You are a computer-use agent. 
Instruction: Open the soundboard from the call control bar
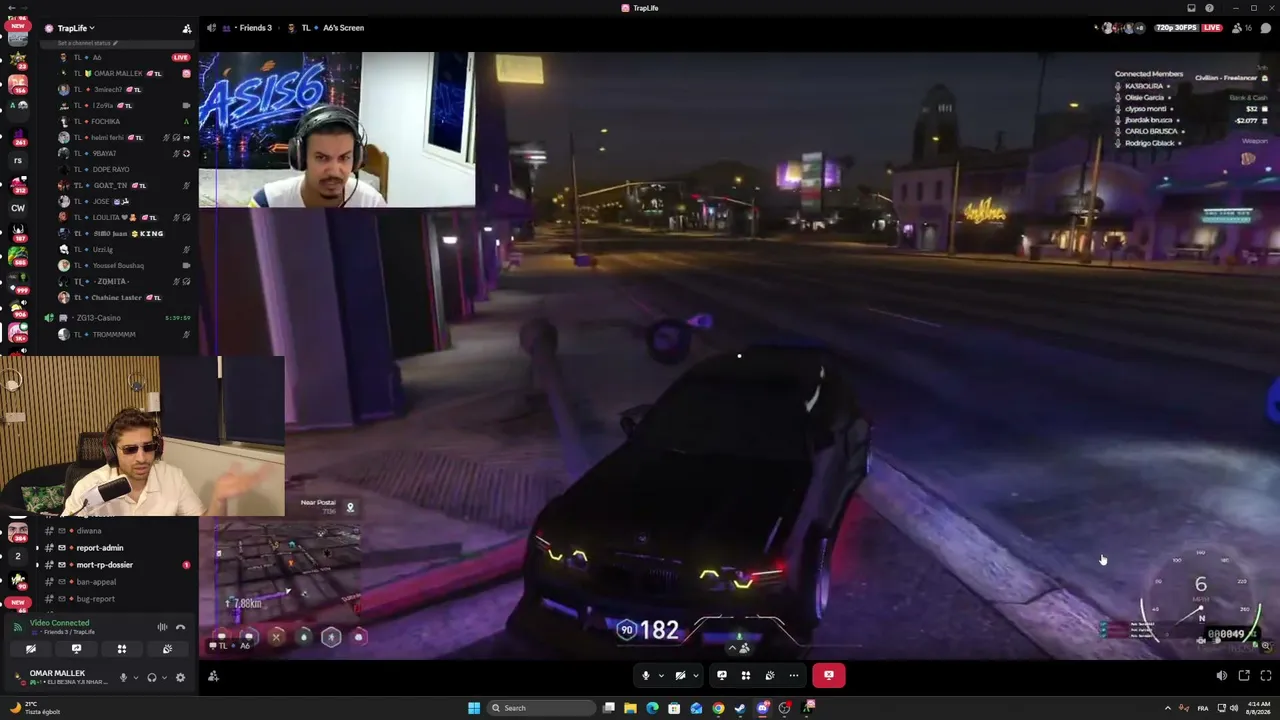pos(770,675)
